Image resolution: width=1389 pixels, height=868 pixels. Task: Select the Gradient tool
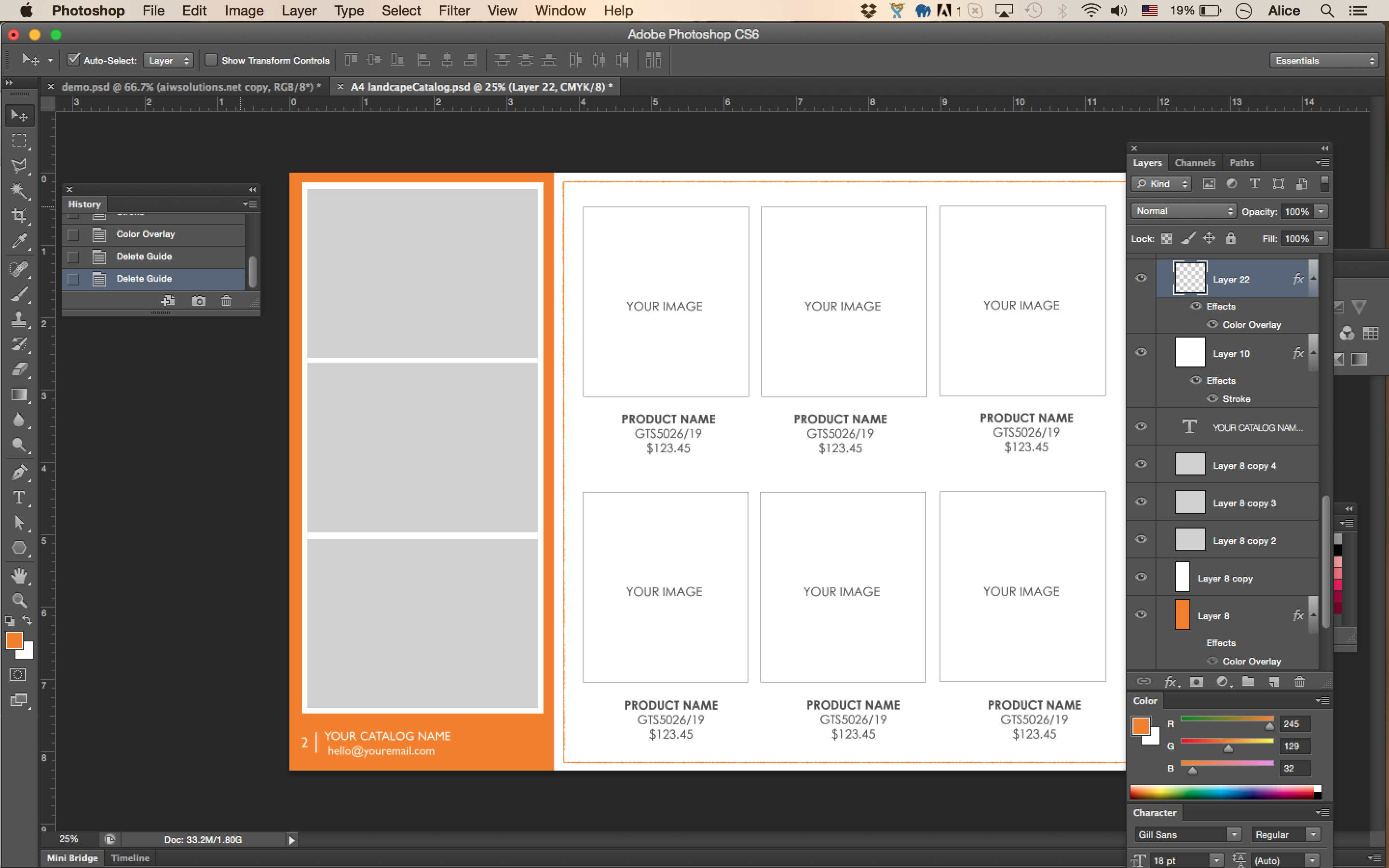[19, 395]
